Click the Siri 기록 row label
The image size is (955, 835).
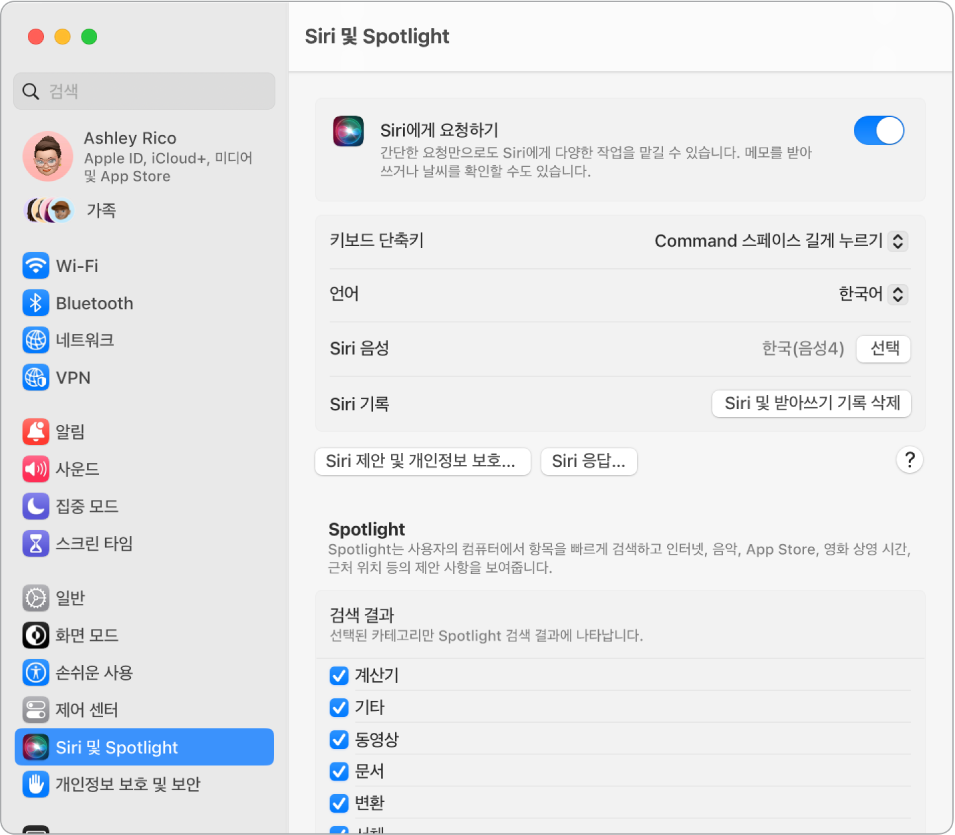[x=359, y=404]
